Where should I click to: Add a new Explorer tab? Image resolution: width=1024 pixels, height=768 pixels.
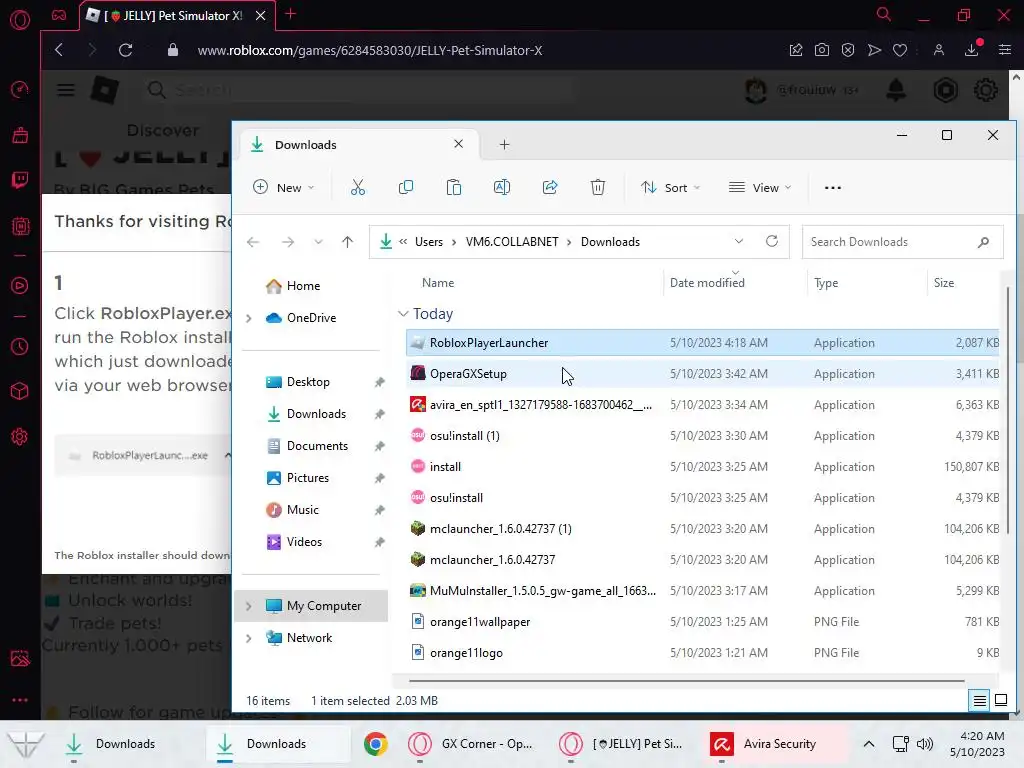(x=504, y=144)
